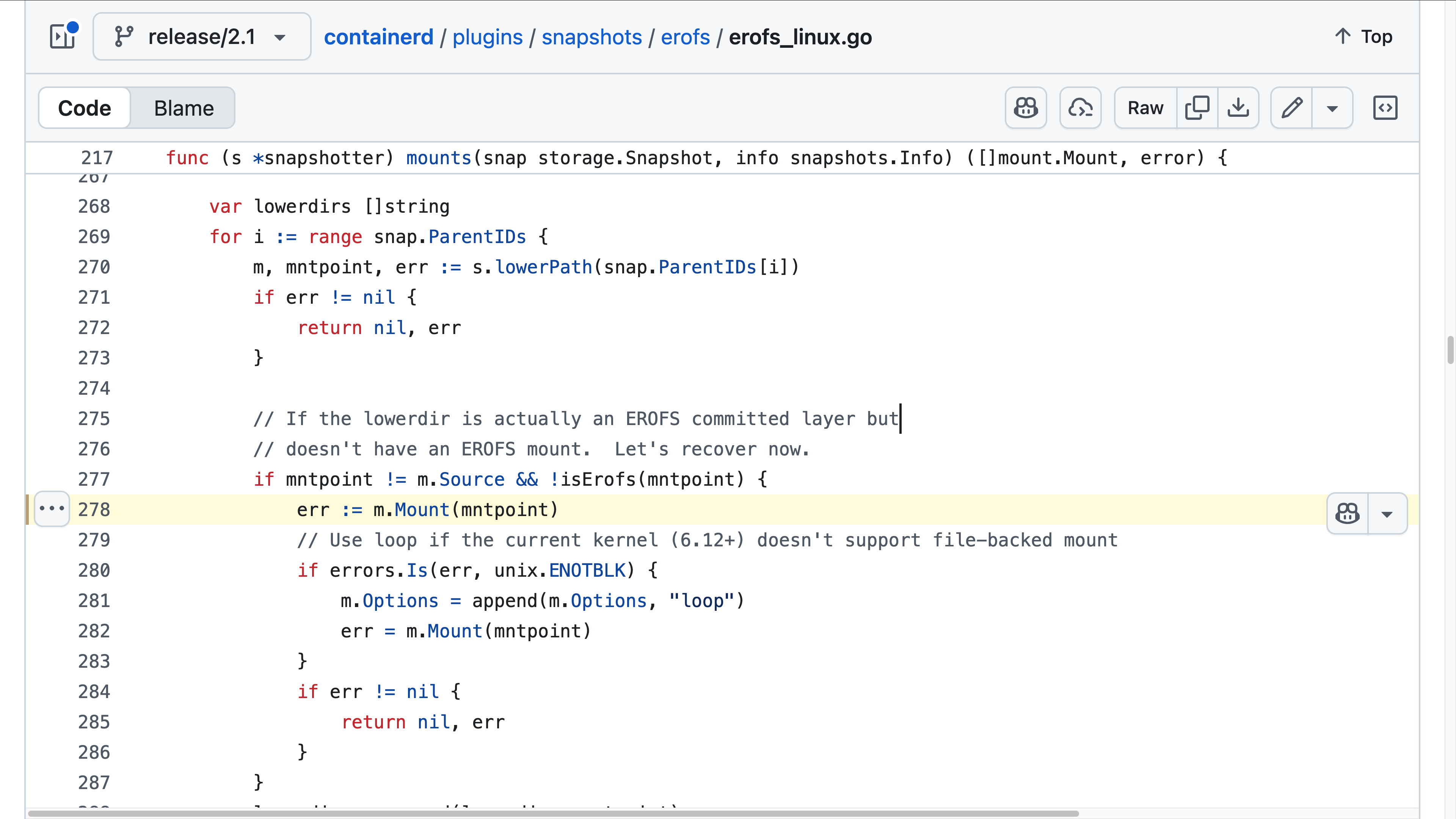1456x819 pixels.
Task: Open the symbols panel icon
Action: [1385, 107]
